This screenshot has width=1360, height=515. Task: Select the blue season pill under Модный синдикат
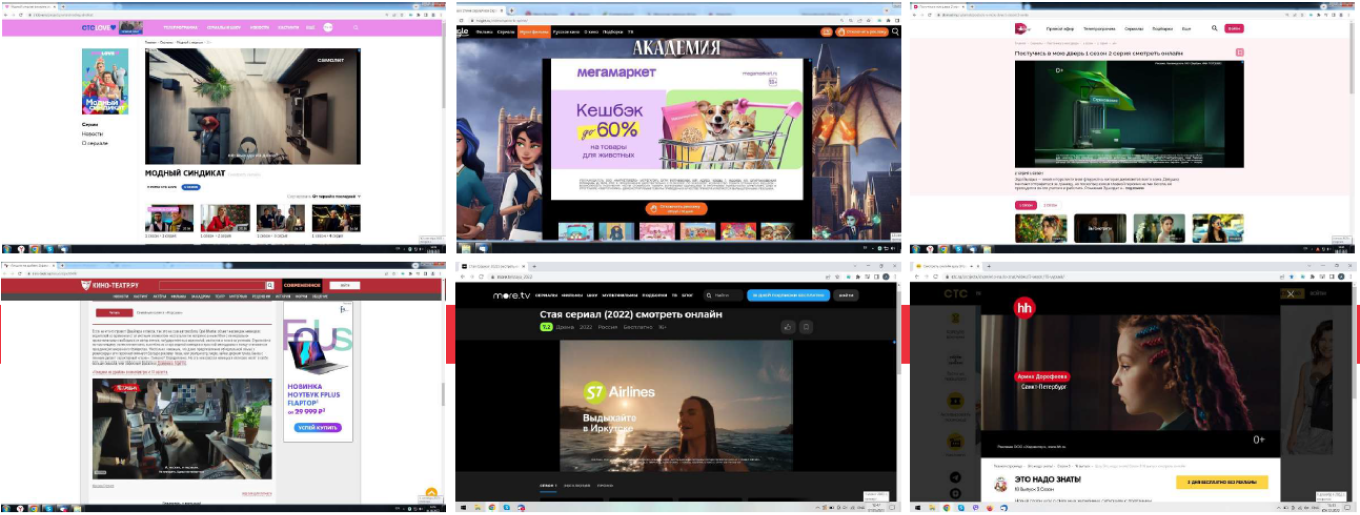pos(191,186)
